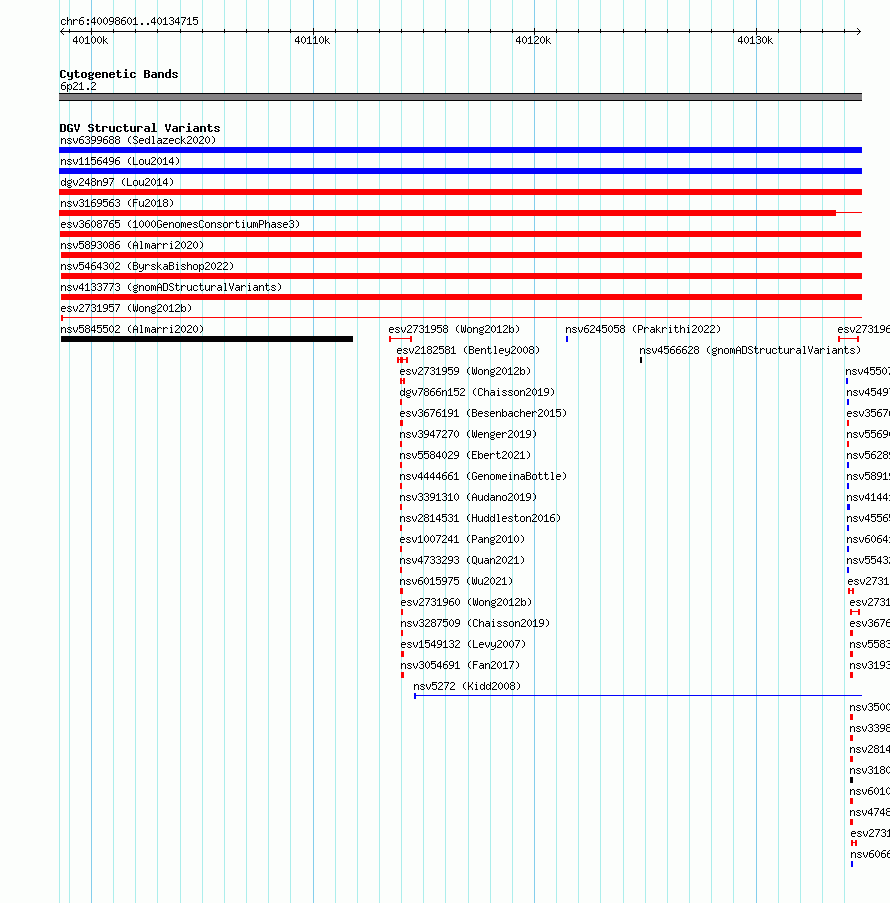
Task: Open the nsv6015975 (Wu2021) variant label
Action: (456, 582)
